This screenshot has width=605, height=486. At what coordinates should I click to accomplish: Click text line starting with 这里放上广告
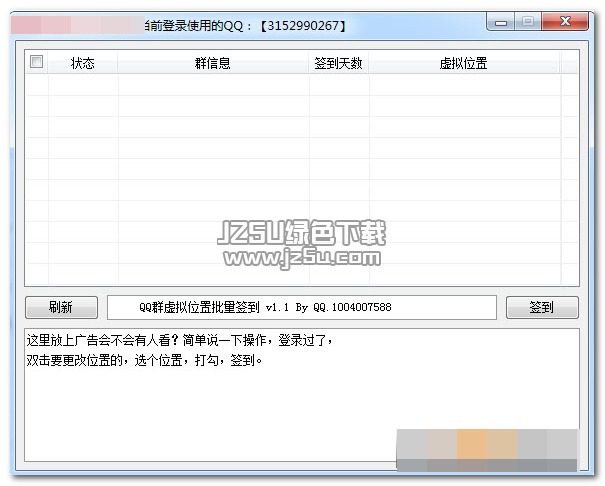tap(180, 340)
